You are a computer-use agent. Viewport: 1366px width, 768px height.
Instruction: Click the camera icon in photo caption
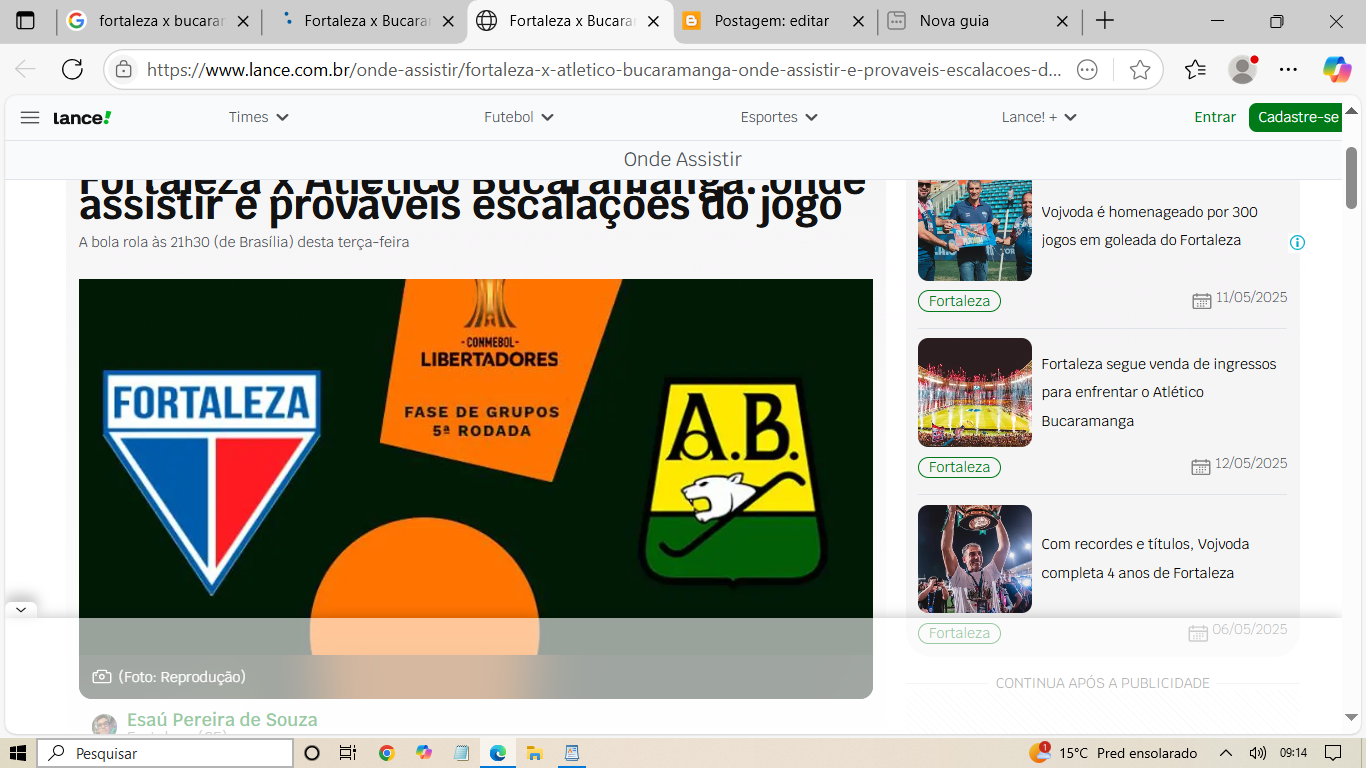pos(101,677)
